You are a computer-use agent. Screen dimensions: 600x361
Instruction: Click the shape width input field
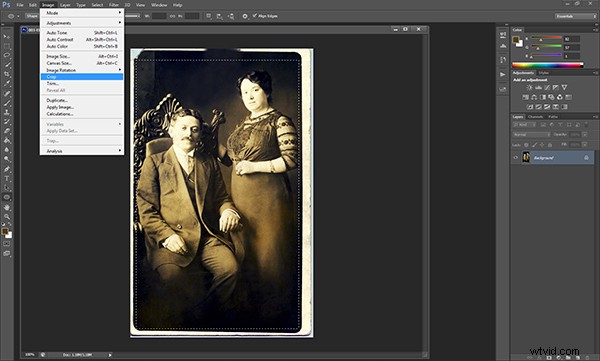[x=159, y=16]
